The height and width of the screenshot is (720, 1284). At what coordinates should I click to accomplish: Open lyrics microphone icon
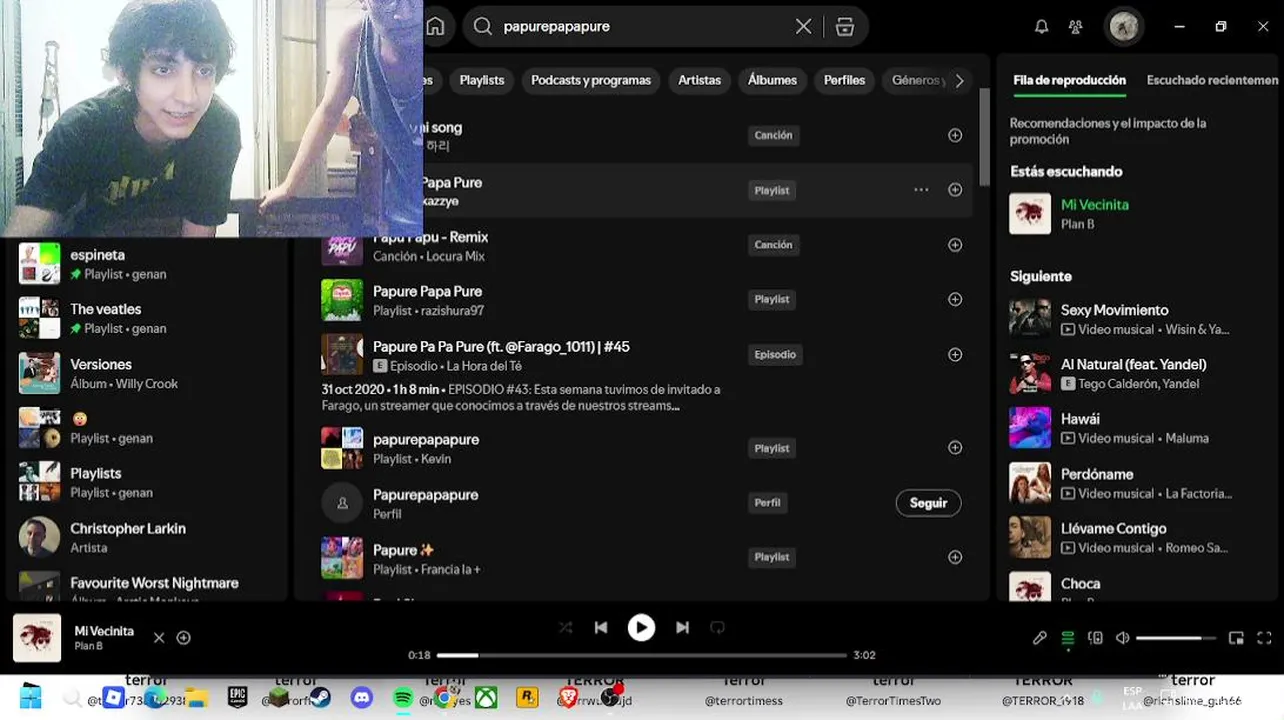[1040, 638]
